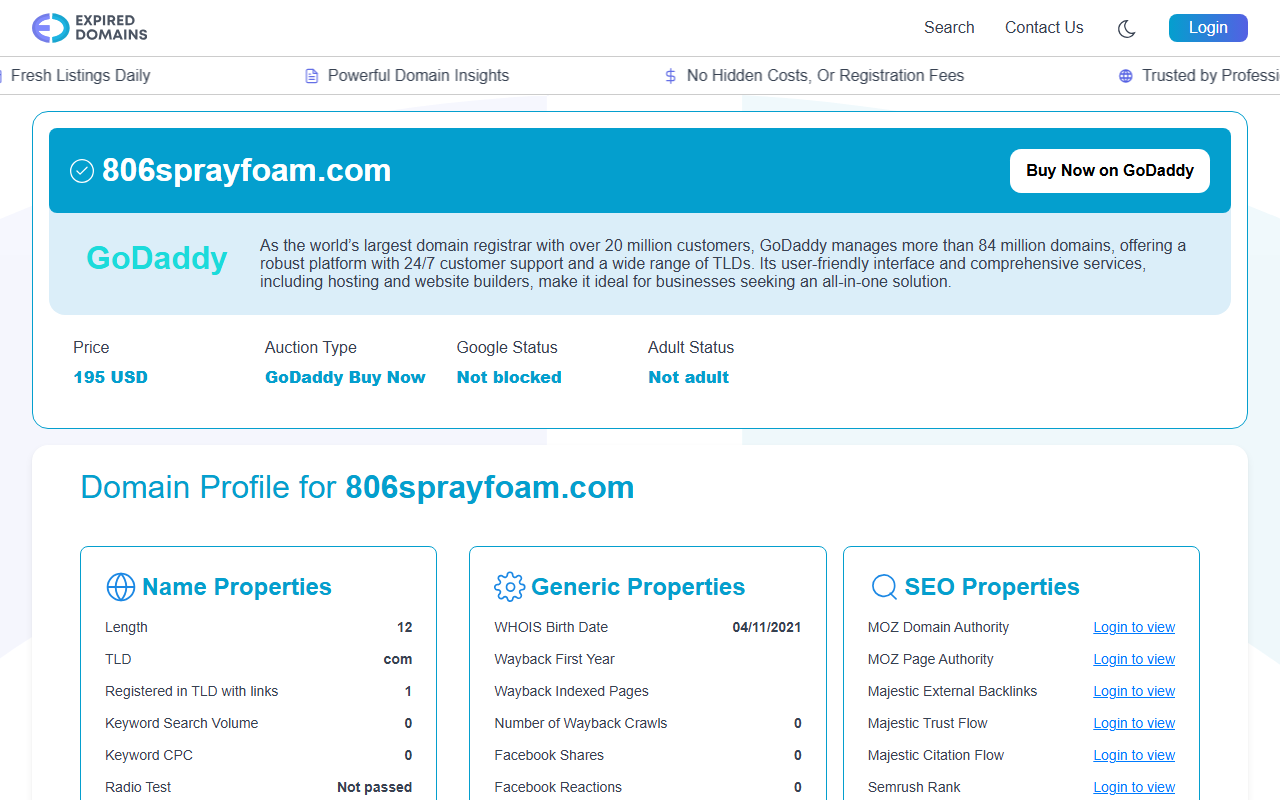Click the magnifier icon next to SEO Properties
Screen dimensions: 1280x800
(x=884, y=587)
